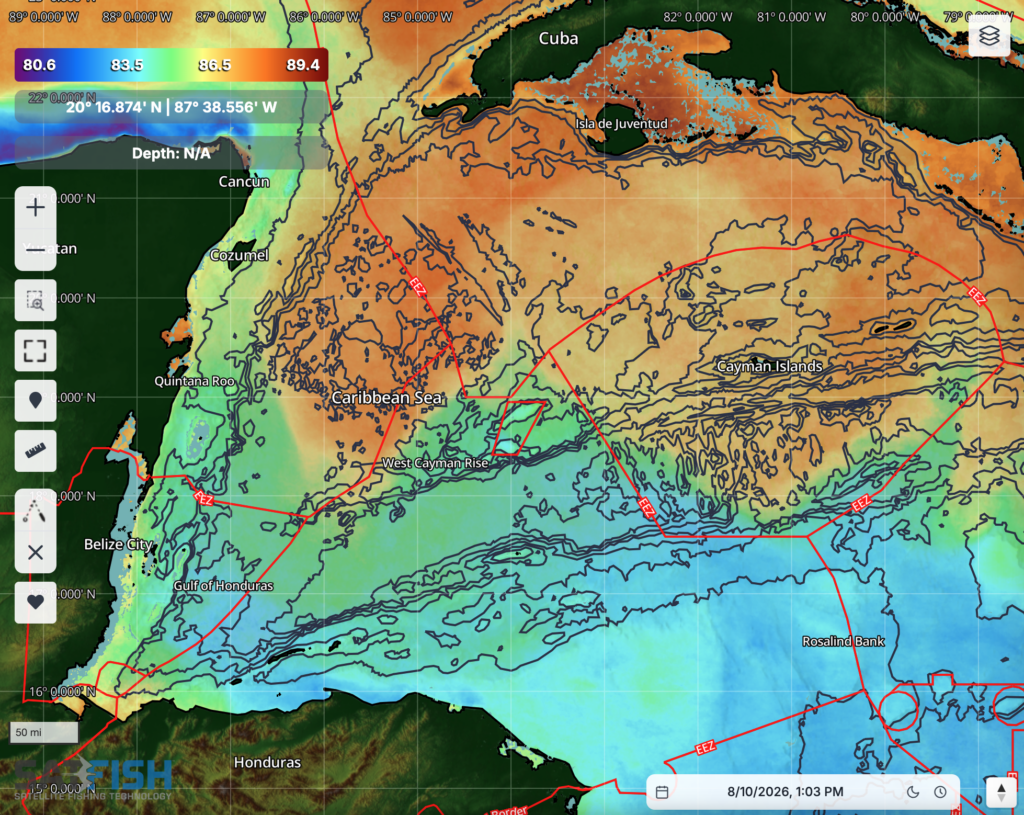Click the Cuba map label
This screenshot has height=815, width=1024.
[558, 39]
